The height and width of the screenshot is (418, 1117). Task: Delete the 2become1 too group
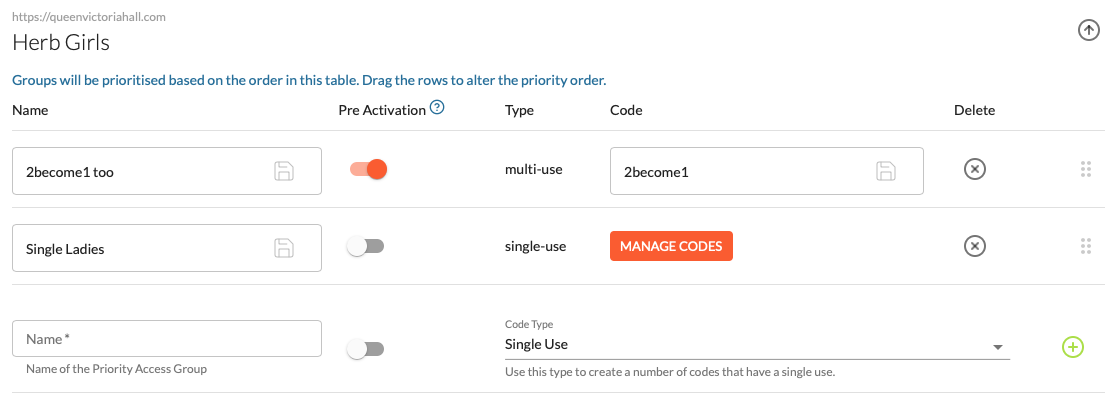(x=974, y=170)
